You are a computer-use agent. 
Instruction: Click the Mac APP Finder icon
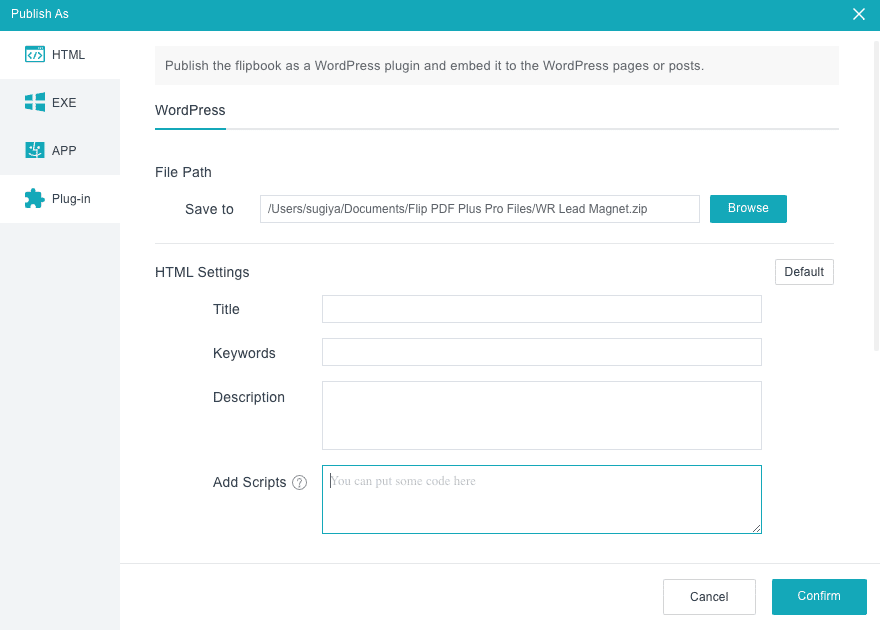click(35, 150)
